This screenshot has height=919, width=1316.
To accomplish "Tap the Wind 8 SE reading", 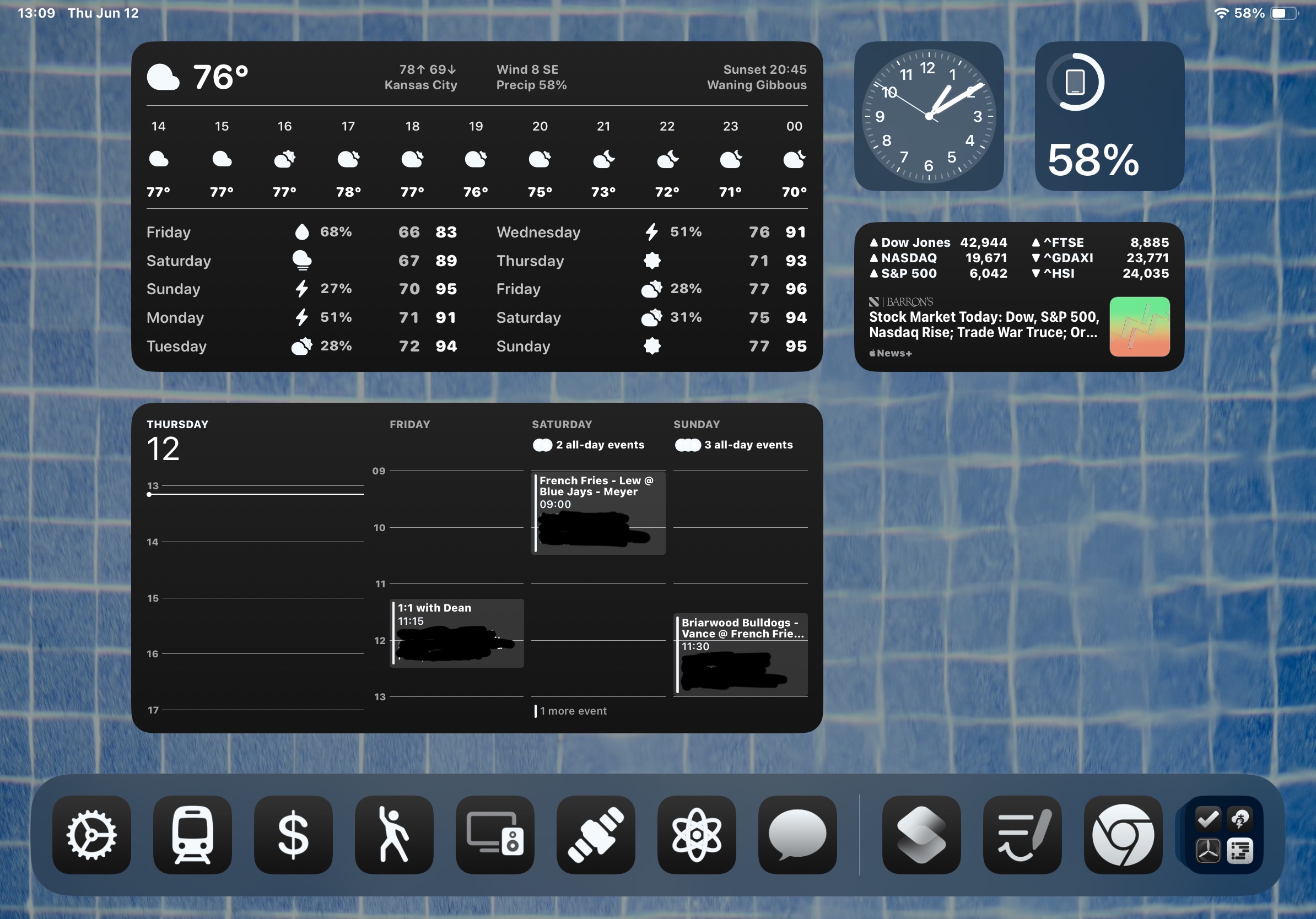I will pos(527,69).
